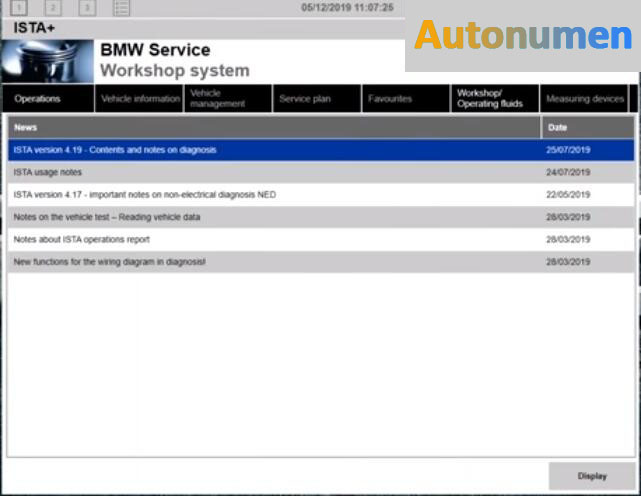Viewport: 641px width, 496px height.
Task: Switch to Vehicle information tab
Action: tap(139, 99)
